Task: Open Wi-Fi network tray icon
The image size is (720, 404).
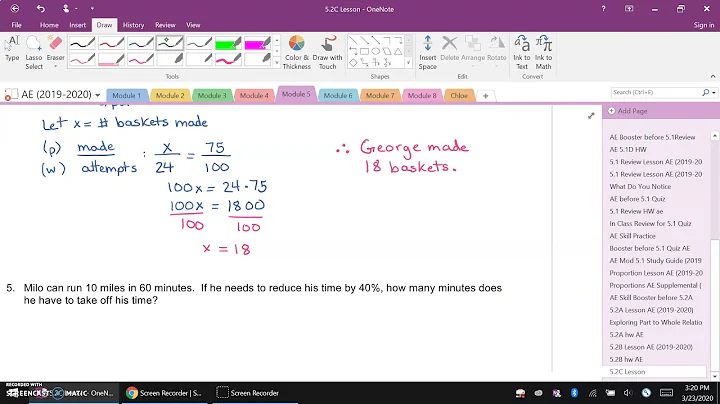Action: click(x=592, y=393)
